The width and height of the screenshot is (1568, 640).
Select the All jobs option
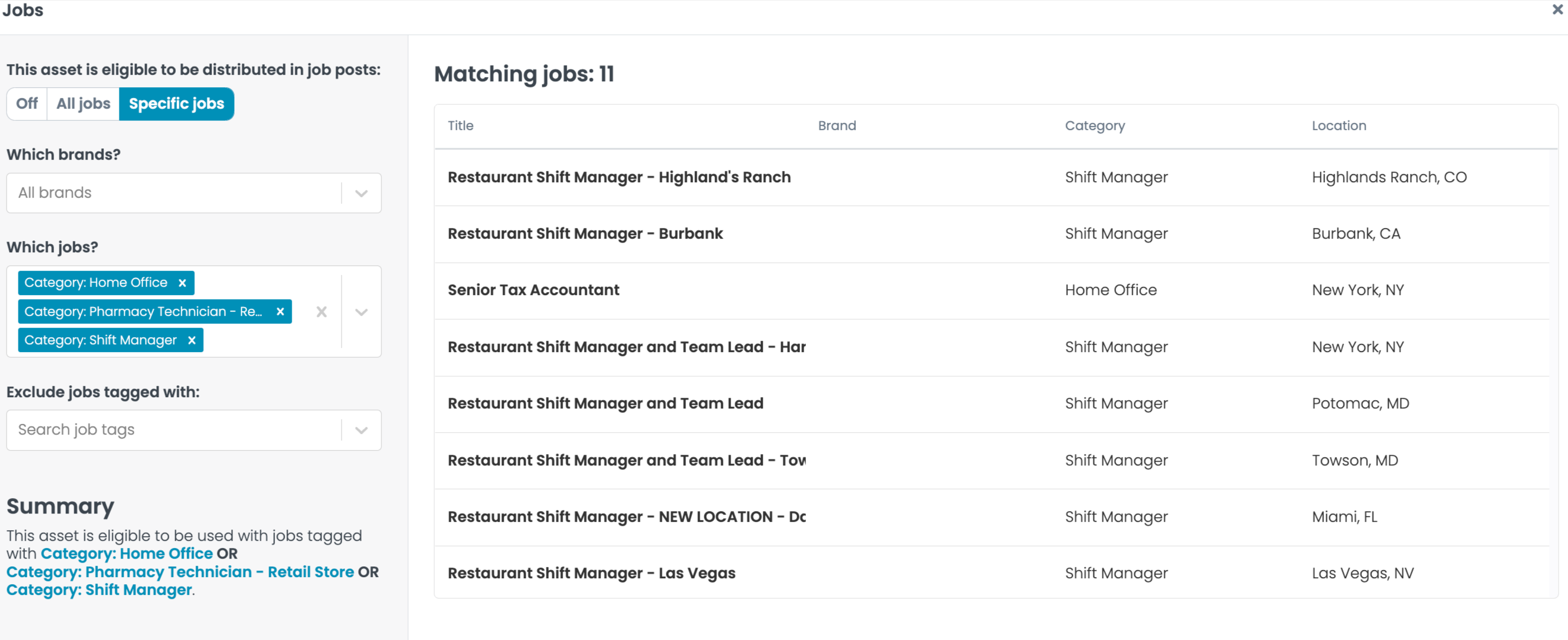tap(83, 104)
